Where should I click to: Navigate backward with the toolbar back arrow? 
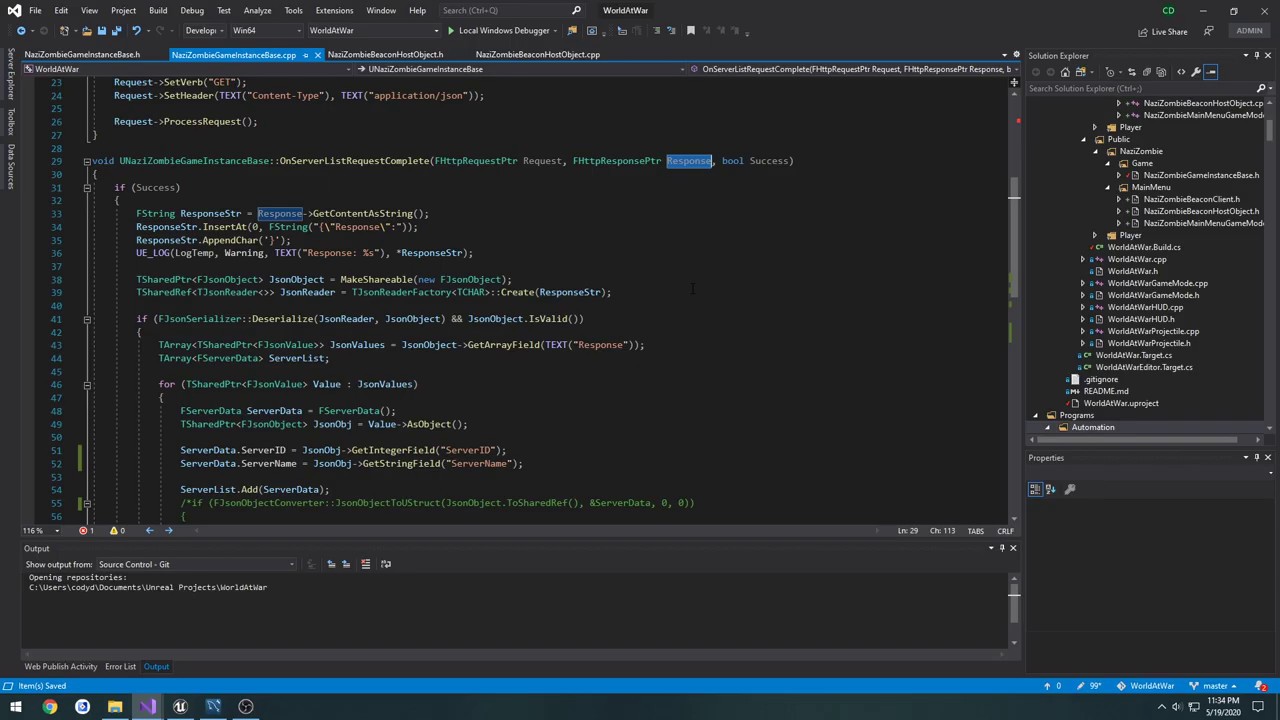click(x=21, y=31)
